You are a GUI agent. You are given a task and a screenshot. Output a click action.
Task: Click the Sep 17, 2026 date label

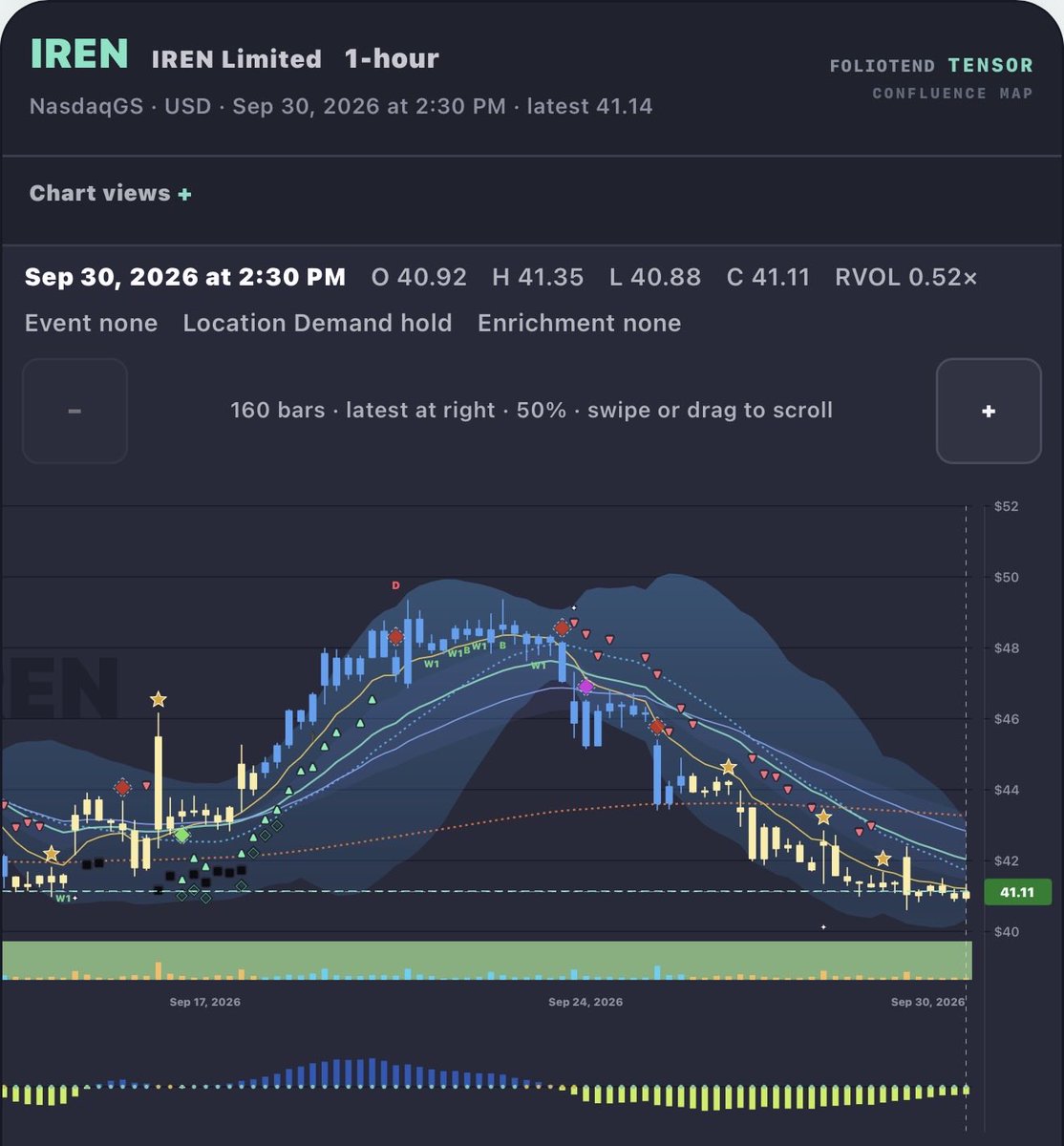pos(205,1002)
